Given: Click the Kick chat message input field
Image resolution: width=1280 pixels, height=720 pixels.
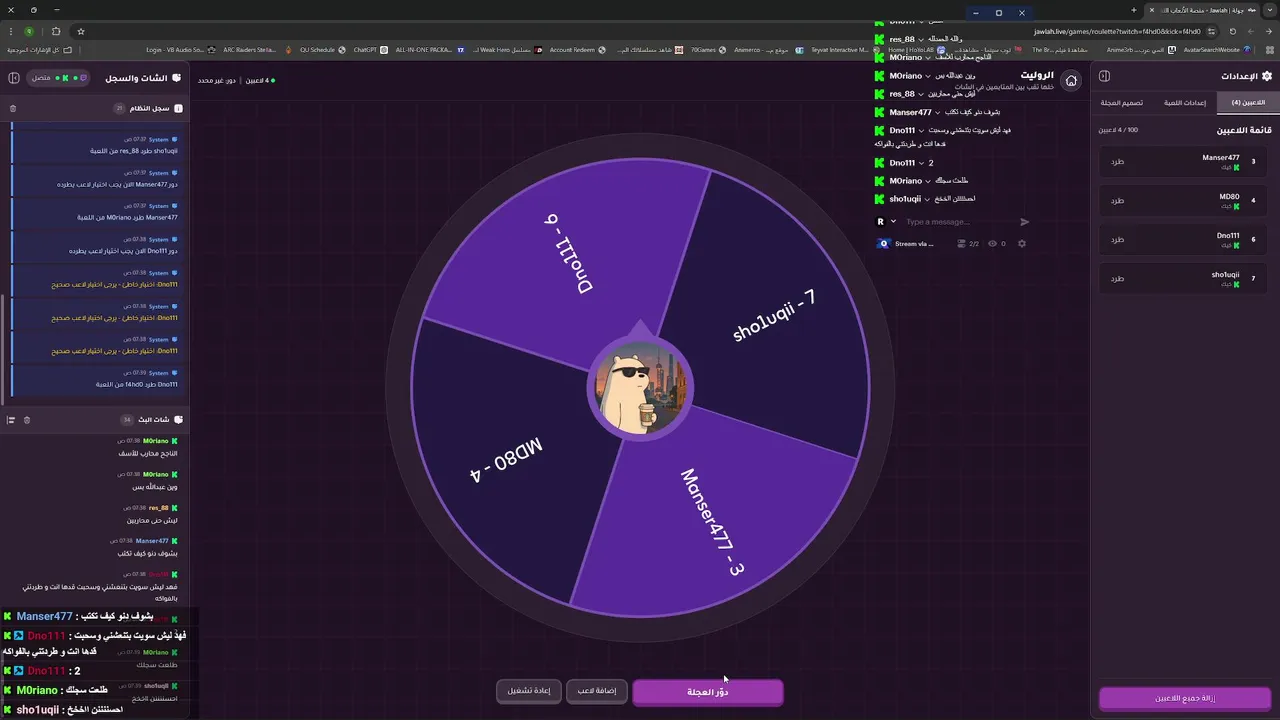Looking at the screenshot, I should [x=958, y=222].
